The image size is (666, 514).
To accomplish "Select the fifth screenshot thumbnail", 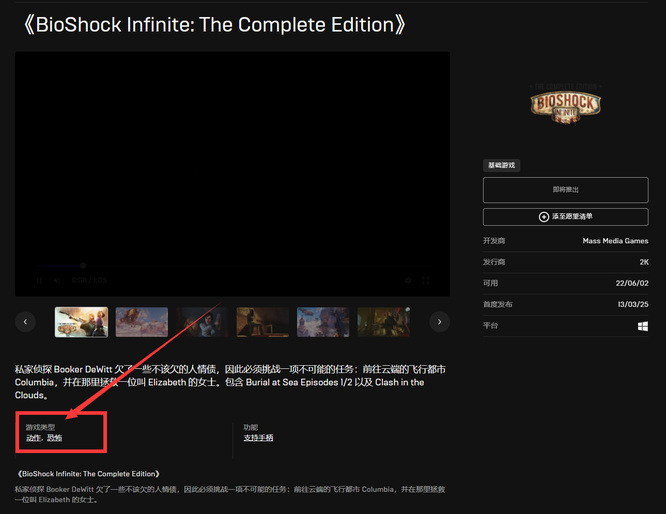I will [x=323, y=322].
